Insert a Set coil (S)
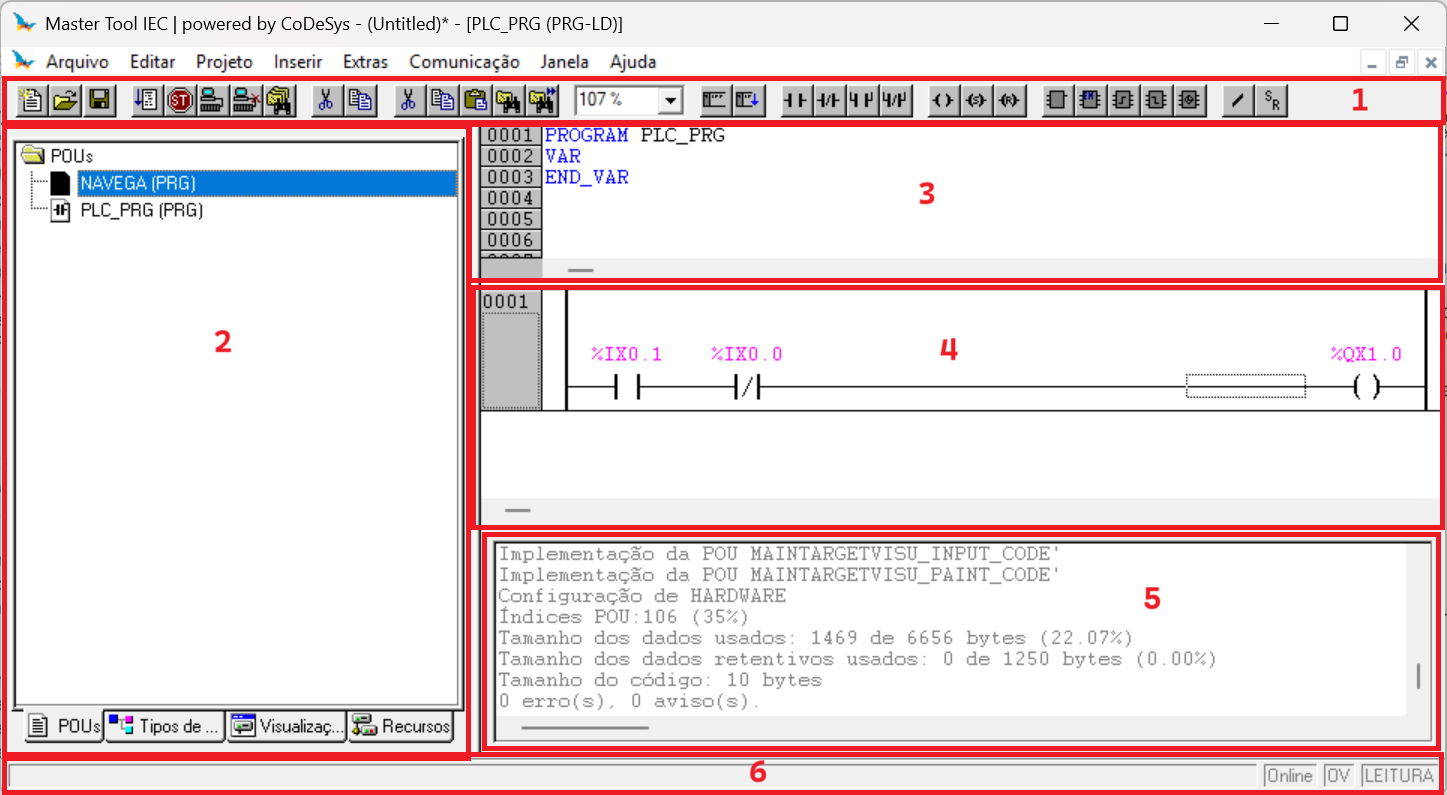 (977, 100)
